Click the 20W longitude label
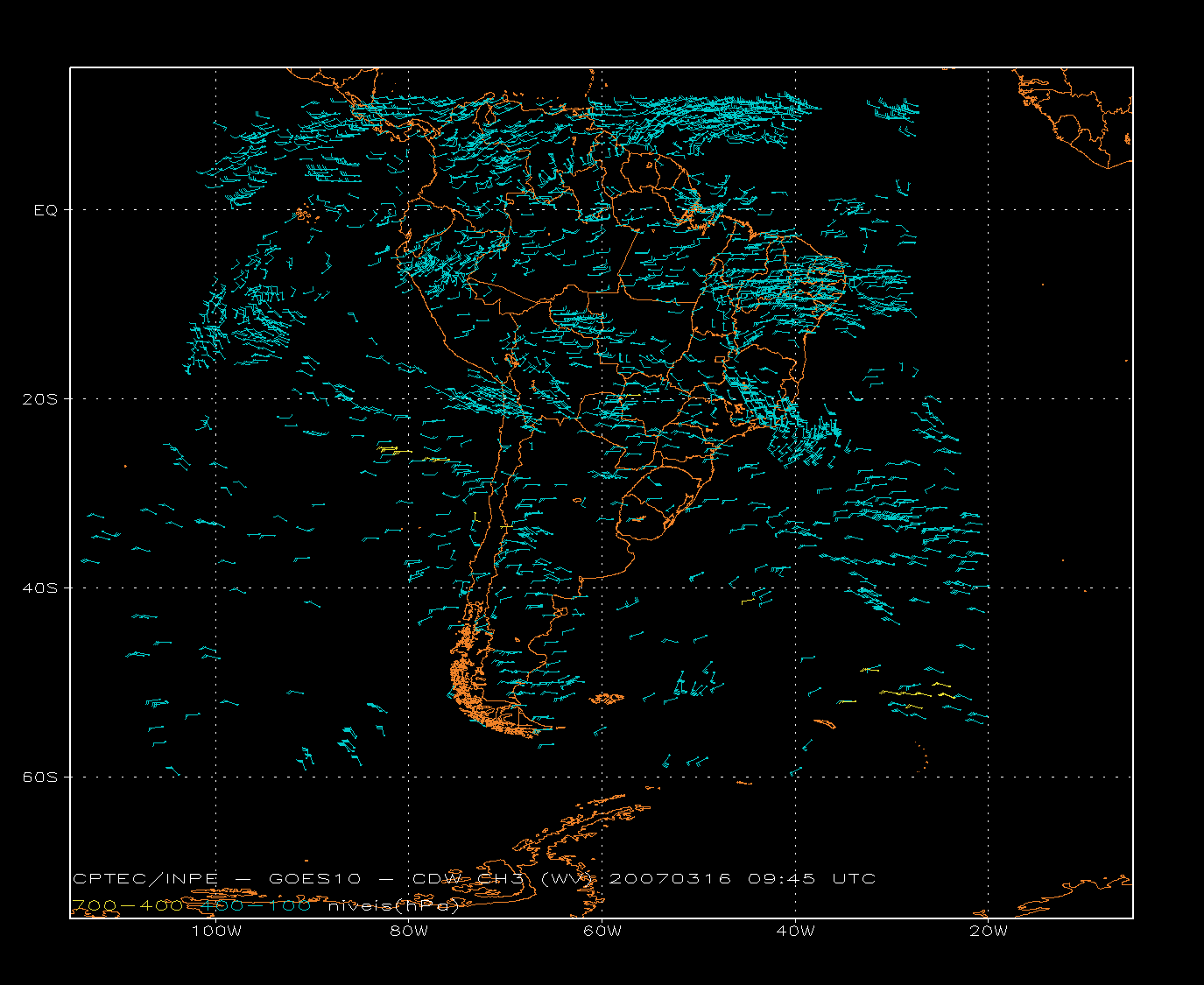The height and width of the screenshot is (985, 1204). point(989,931)
